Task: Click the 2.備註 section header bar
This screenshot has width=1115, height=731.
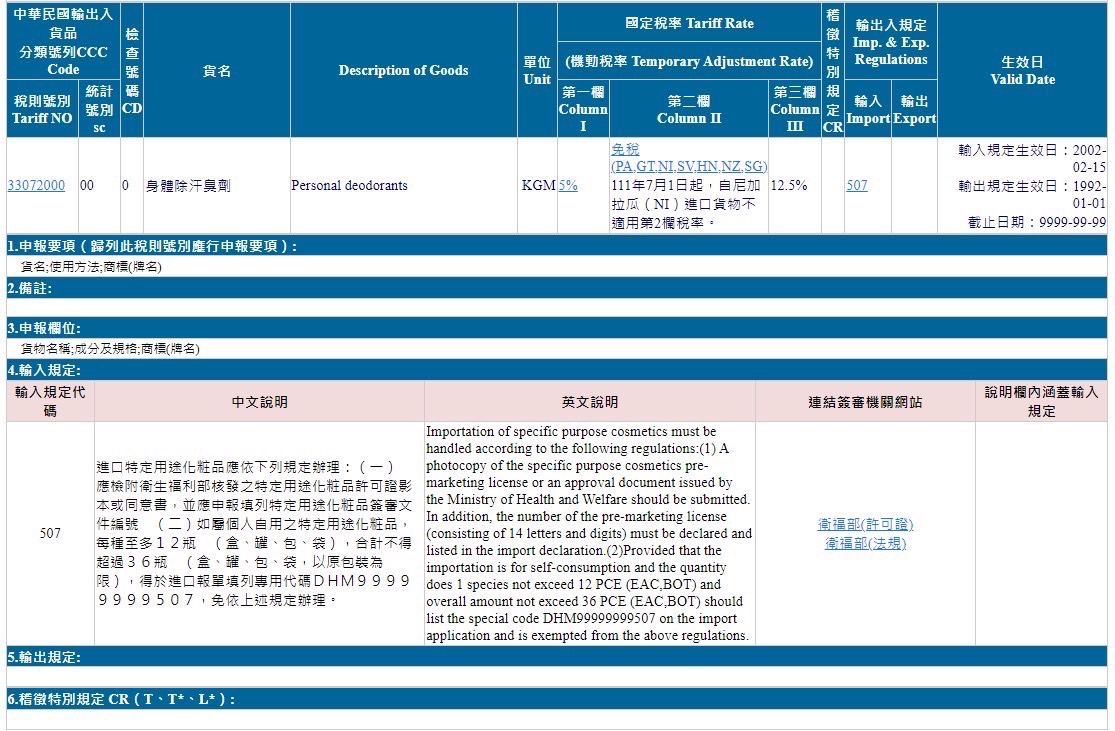Action: click(30, 288)
